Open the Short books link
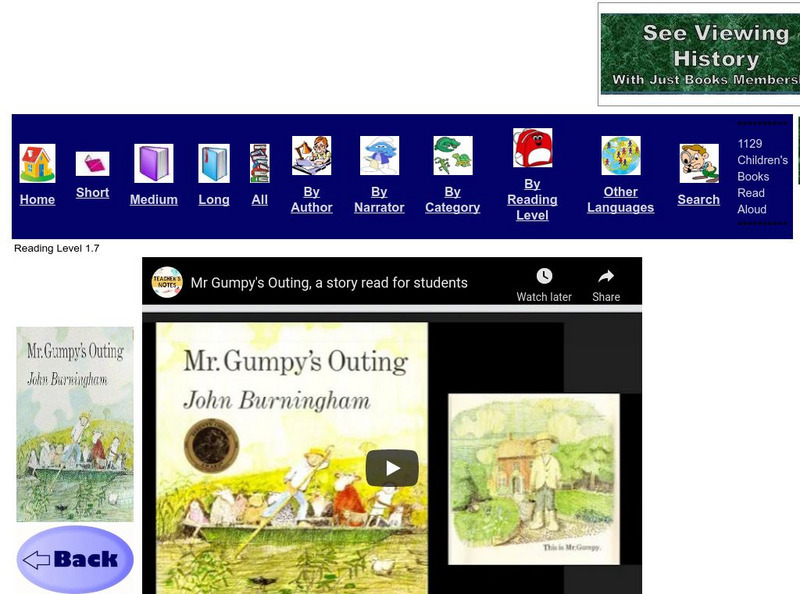Screen dimensions: 800x594 click(92, 193)
